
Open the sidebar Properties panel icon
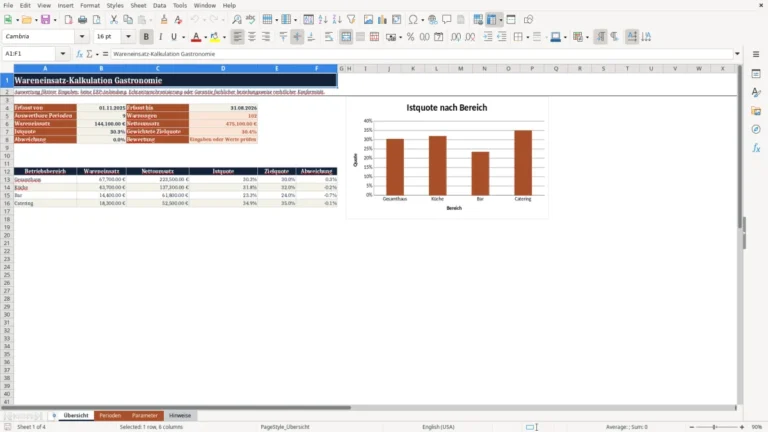[x=756, y=73]
